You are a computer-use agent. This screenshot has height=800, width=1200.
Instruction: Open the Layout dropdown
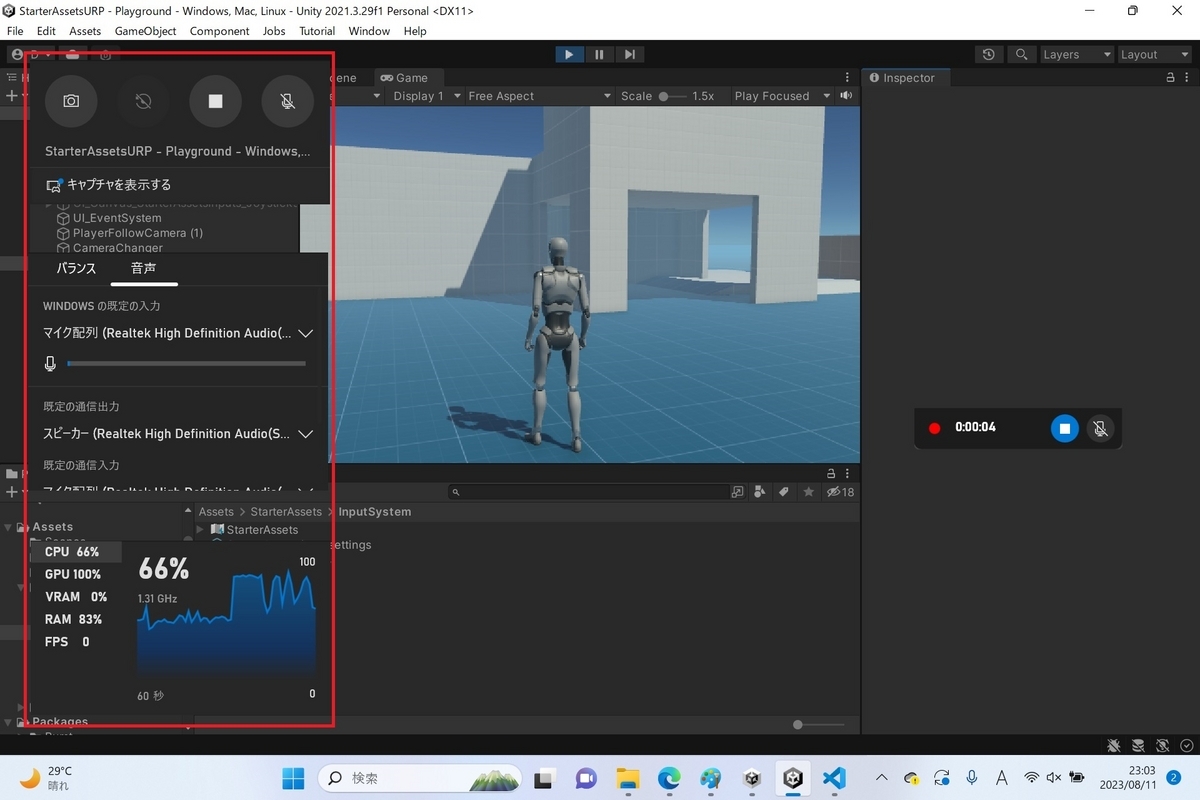[1154, 55]
